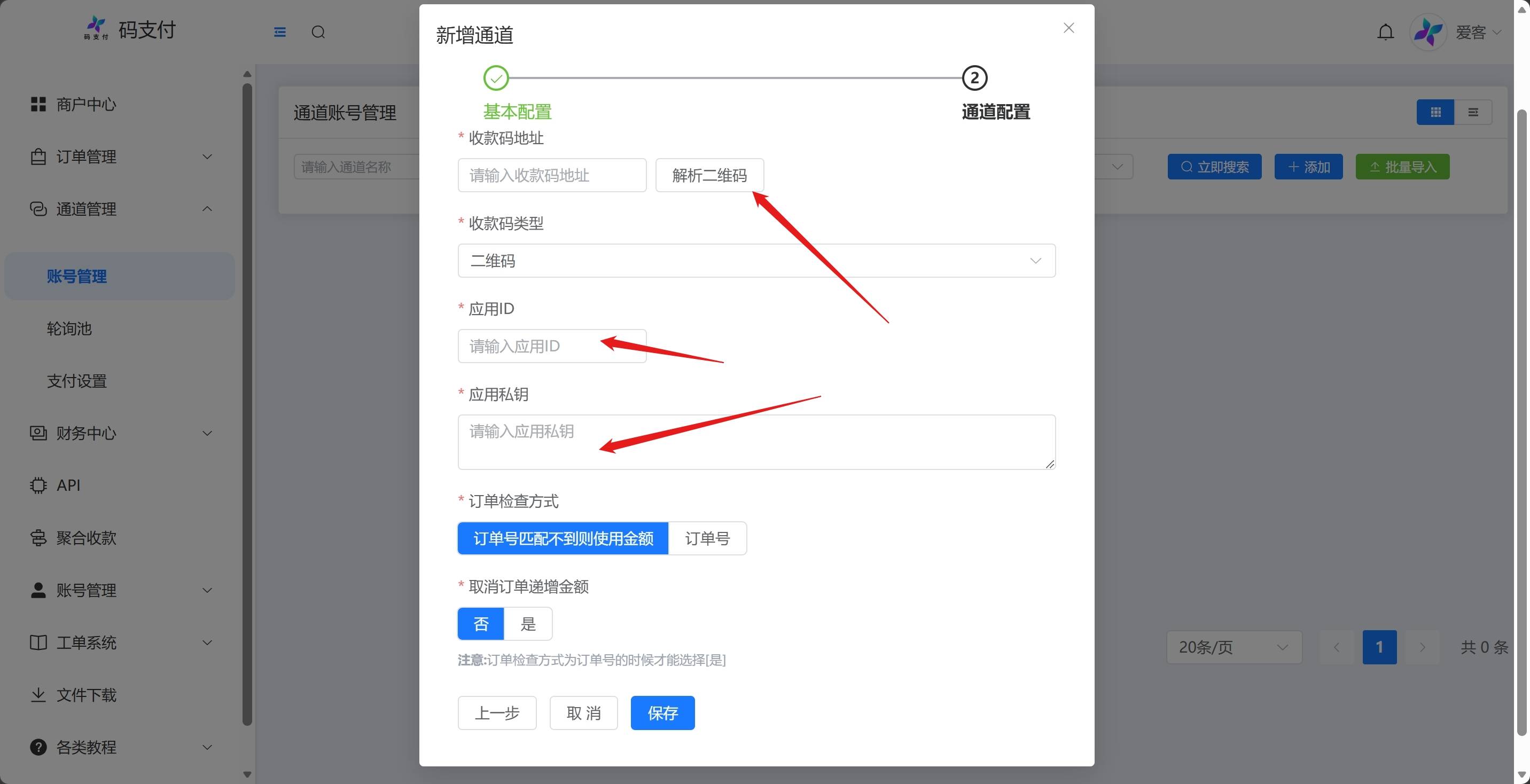Go to previous page arrow
Screen dimensions: 1530x784
(1337, 647)
